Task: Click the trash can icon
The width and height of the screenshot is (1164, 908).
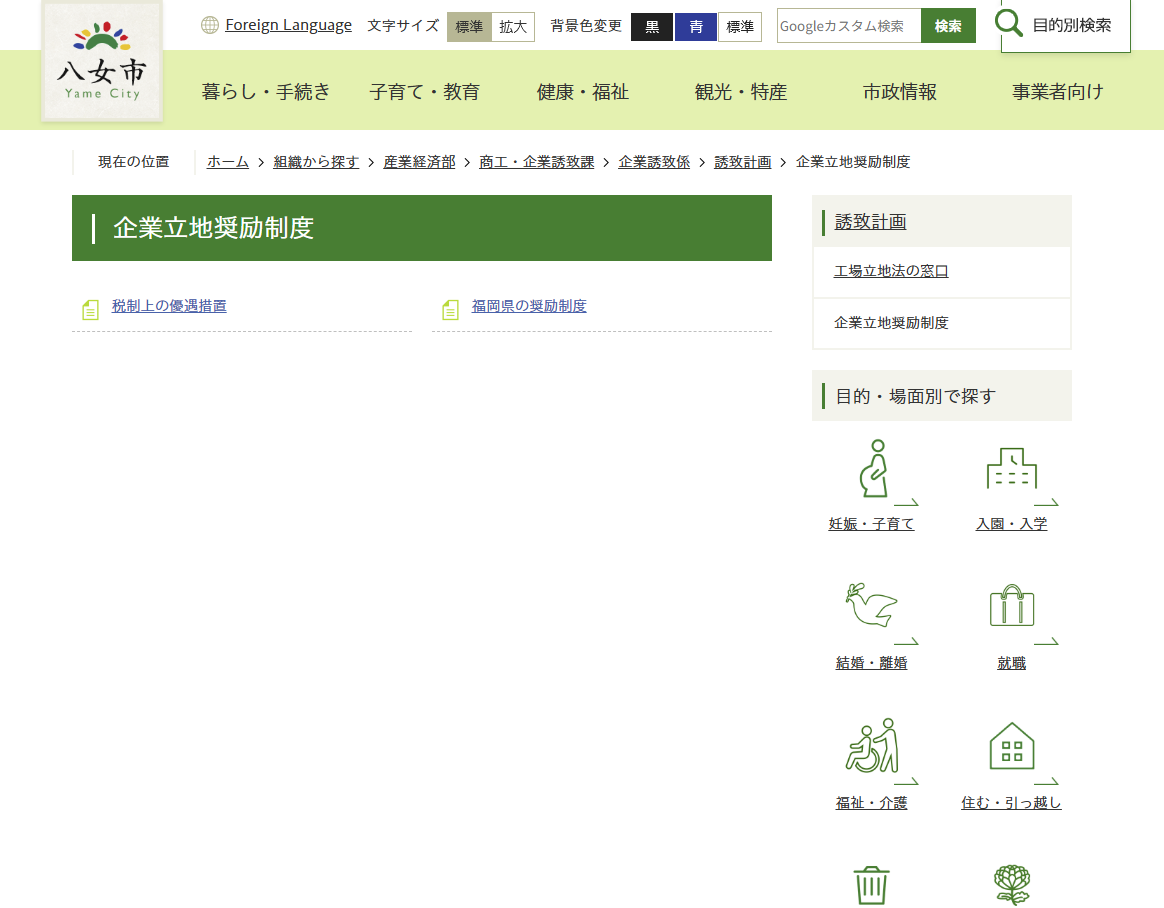Action: pyautogui.click(x=872, y=886)
